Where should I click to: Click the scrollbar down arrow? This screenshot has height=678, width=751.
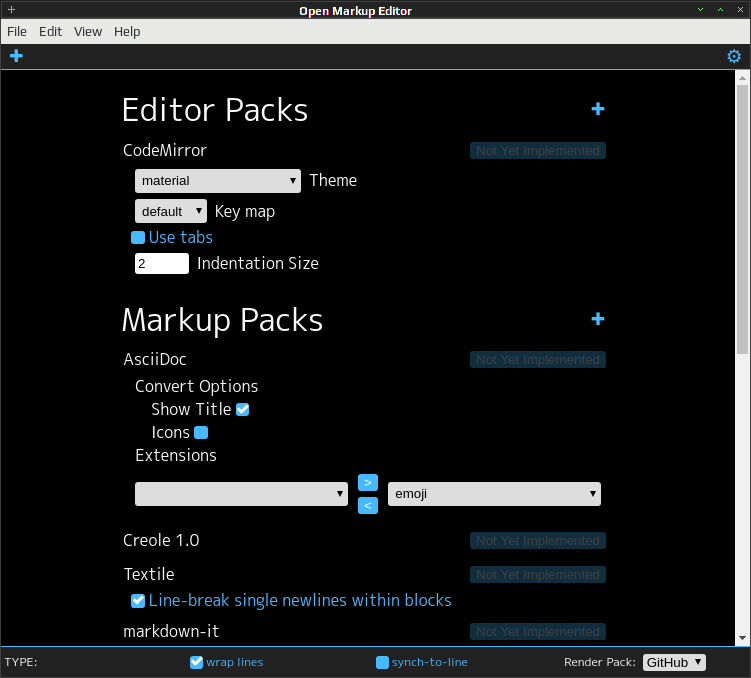[742, 638]
